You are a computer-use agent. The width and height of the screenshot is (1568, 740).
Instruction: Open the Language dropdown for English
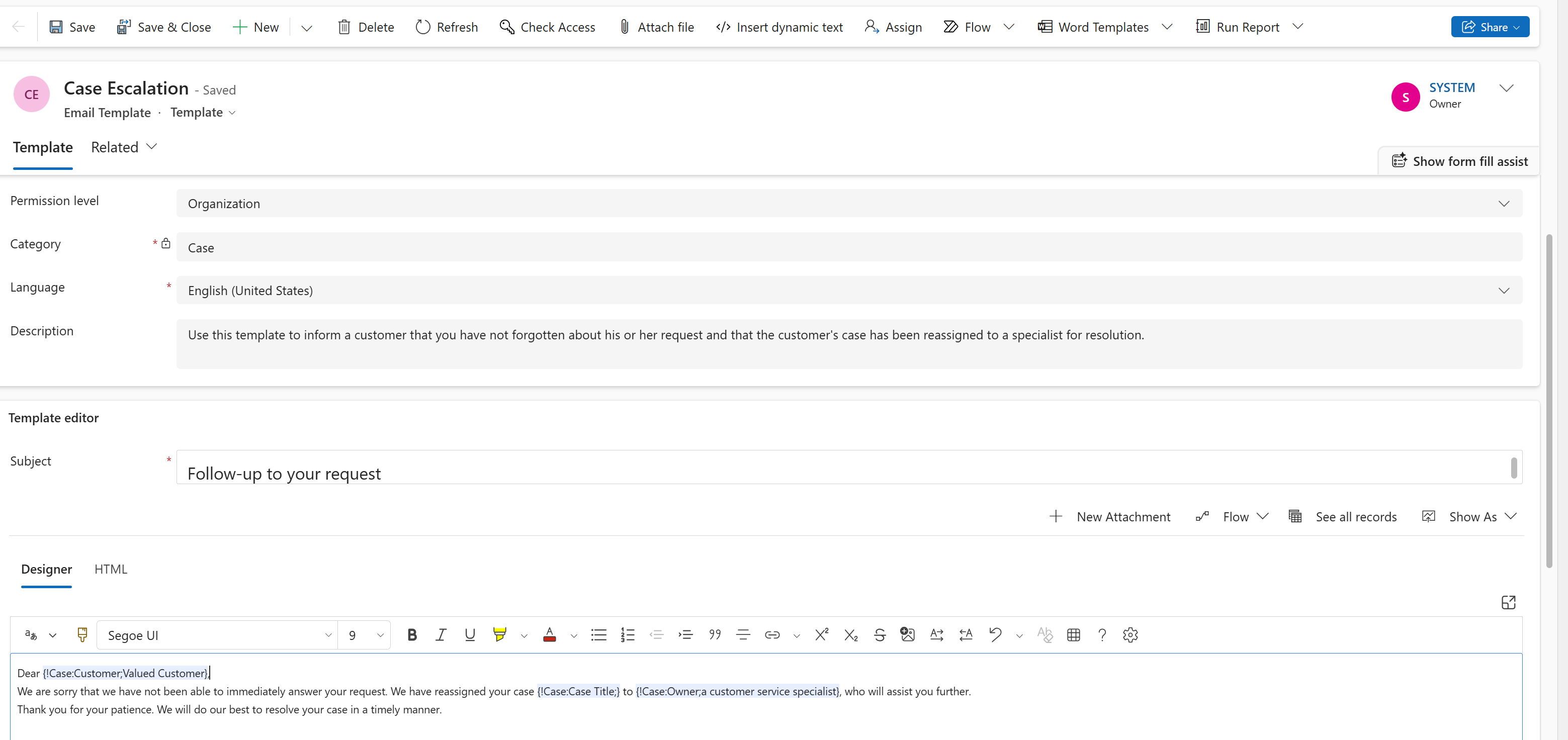click(x=1504, y=290)
